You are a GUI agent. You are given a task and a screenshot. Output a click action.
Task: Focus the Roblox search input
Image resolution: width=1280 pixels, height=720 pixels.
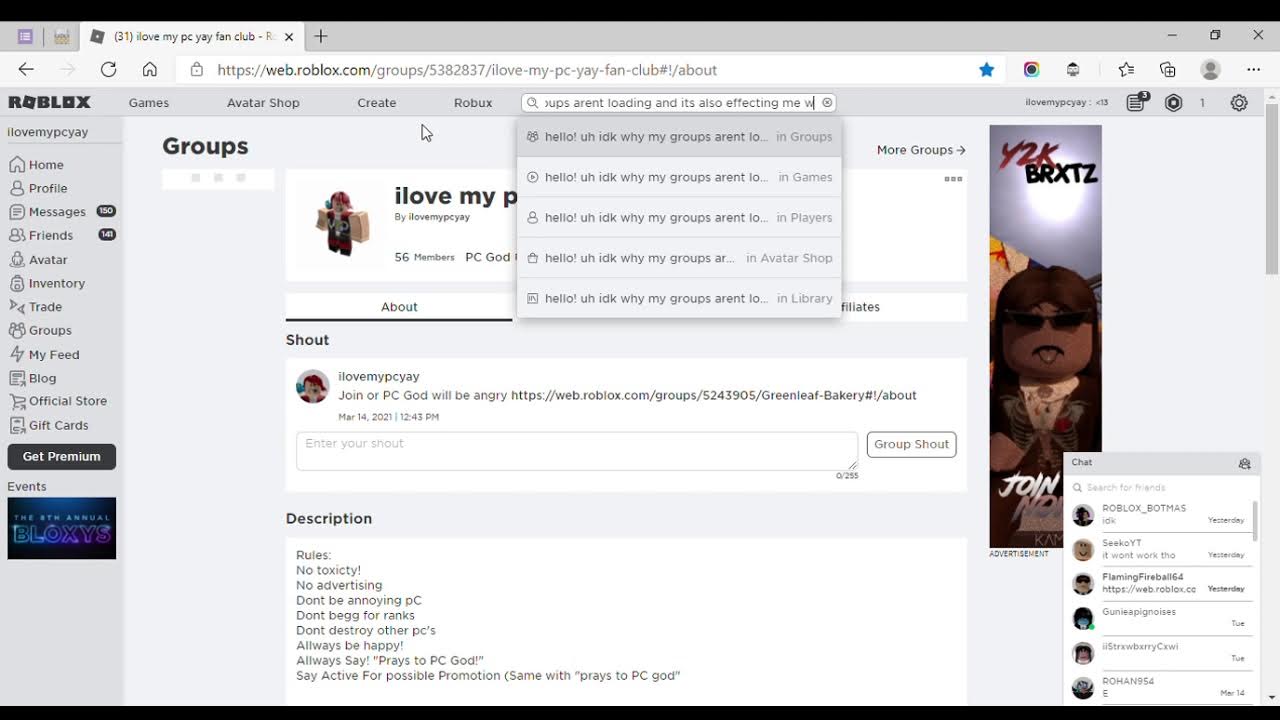tap(679, 102)
